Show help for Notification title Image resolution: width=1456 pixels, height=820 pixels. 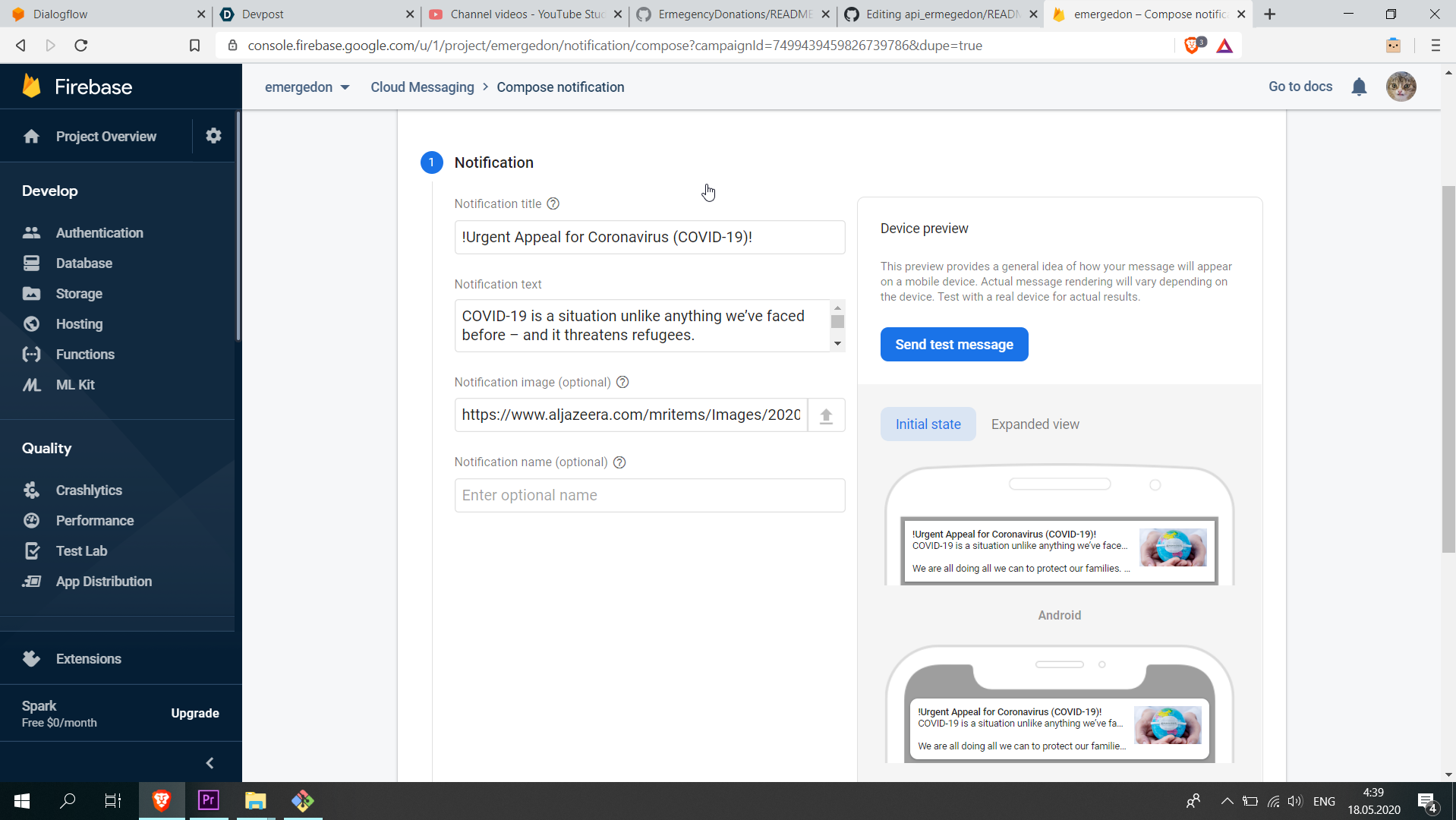point(553,203)
